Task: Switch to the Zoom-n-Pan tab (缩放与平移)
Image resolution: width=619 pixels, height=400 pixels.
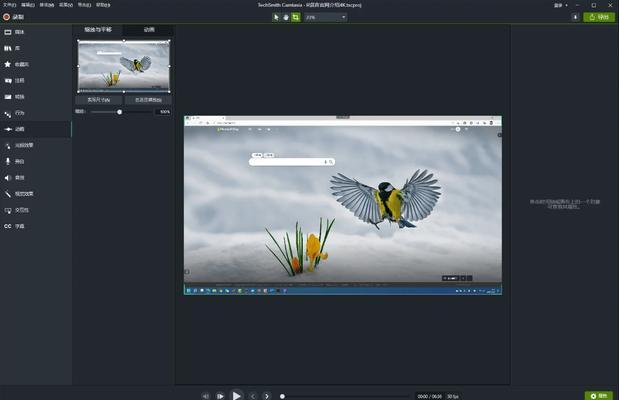Action: pyautogui.click(x=98, y=30)
